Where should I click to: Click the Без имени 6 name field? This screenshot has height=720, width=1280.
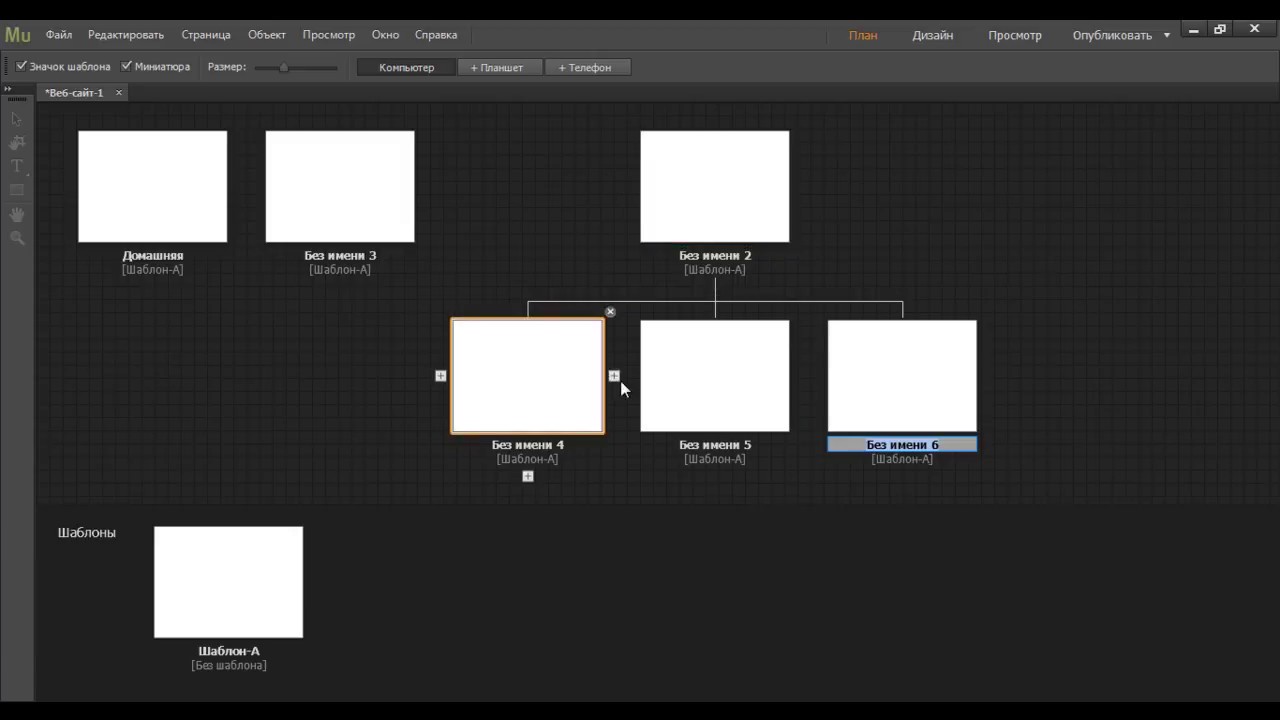tap(902, 445)
